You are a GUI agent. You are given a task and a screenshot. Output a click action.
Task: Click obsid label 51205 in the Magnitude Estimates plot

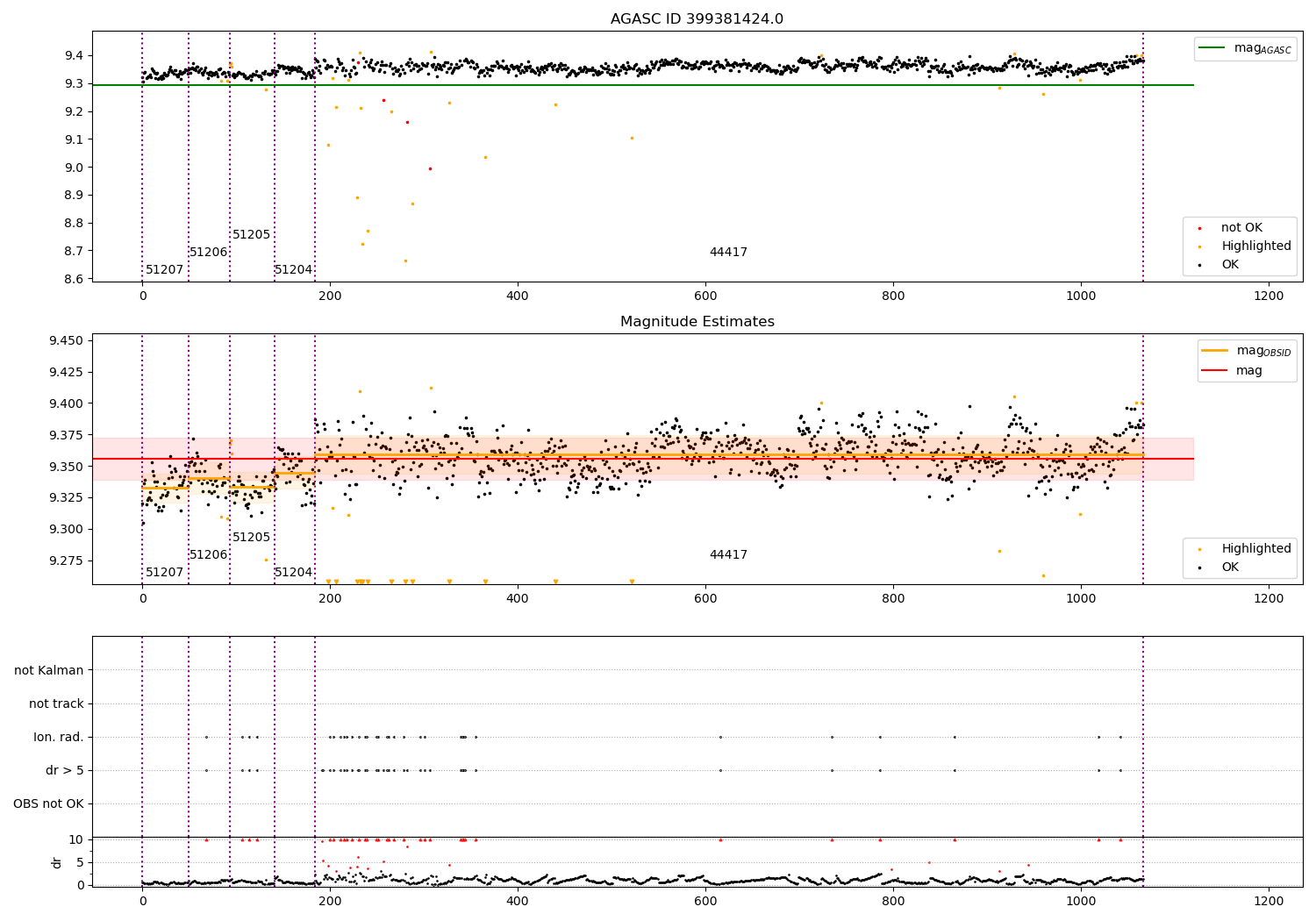tap(252, 538)
